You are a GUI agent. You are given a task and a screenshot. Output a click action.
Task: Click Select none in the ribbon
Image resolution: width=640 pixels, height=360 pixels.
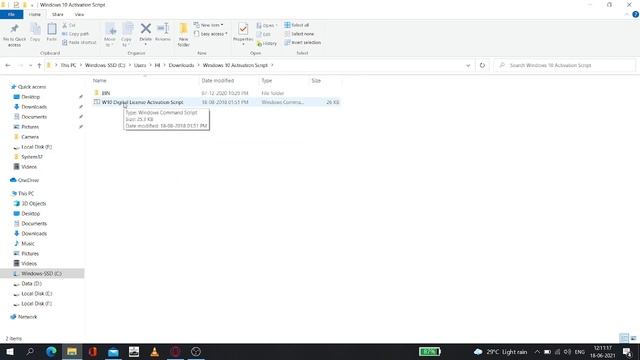pyautogui.click(x=299, y=34)
